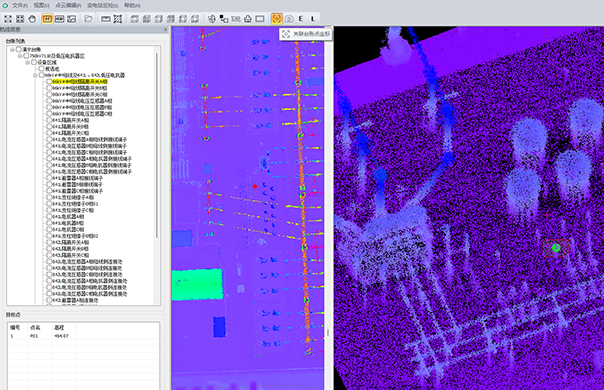The image size is (604, 390).
Task: Toggle the highlighted orange target-coordinate icon
Action: point(277,18)
